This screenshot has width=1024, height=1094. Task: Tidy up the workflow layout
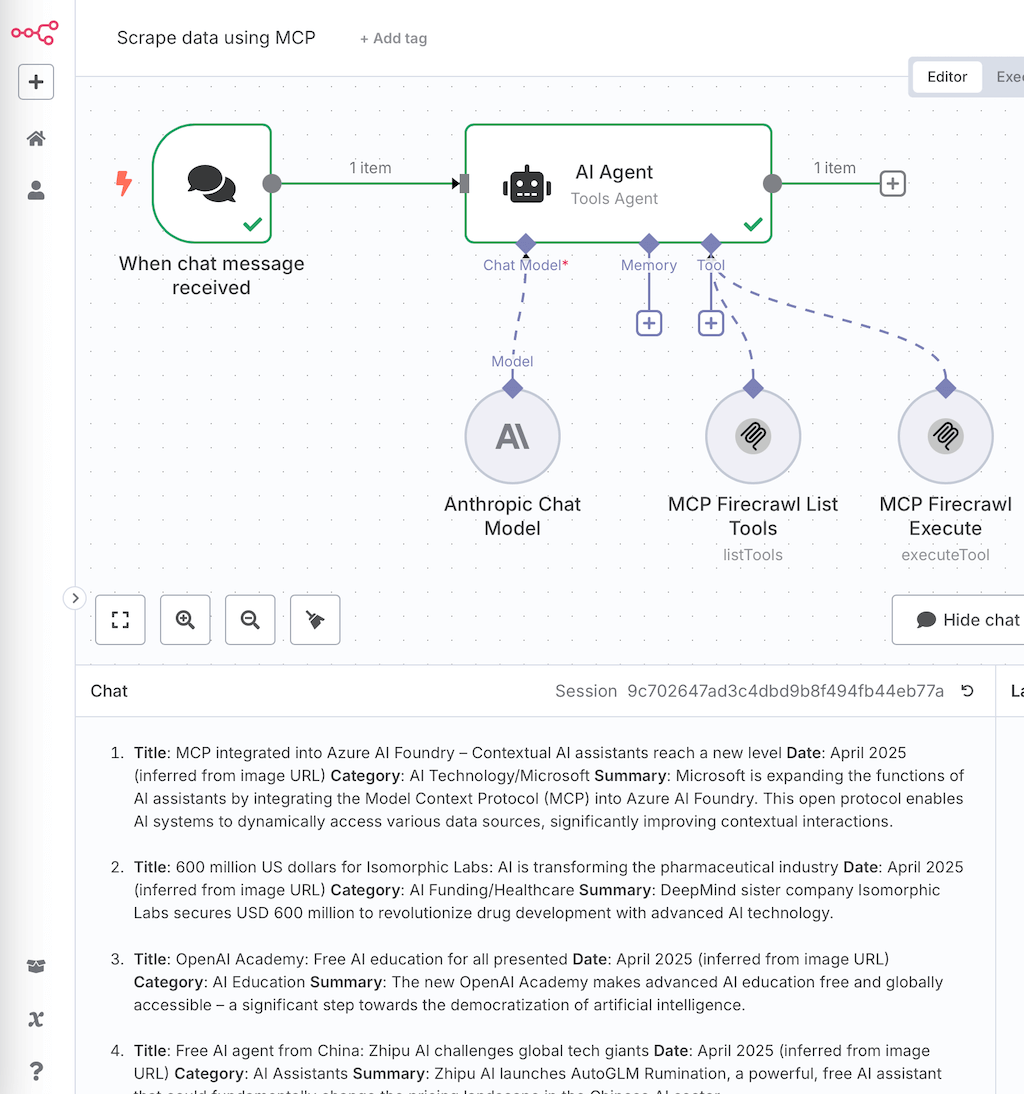(x=315, y=619)
